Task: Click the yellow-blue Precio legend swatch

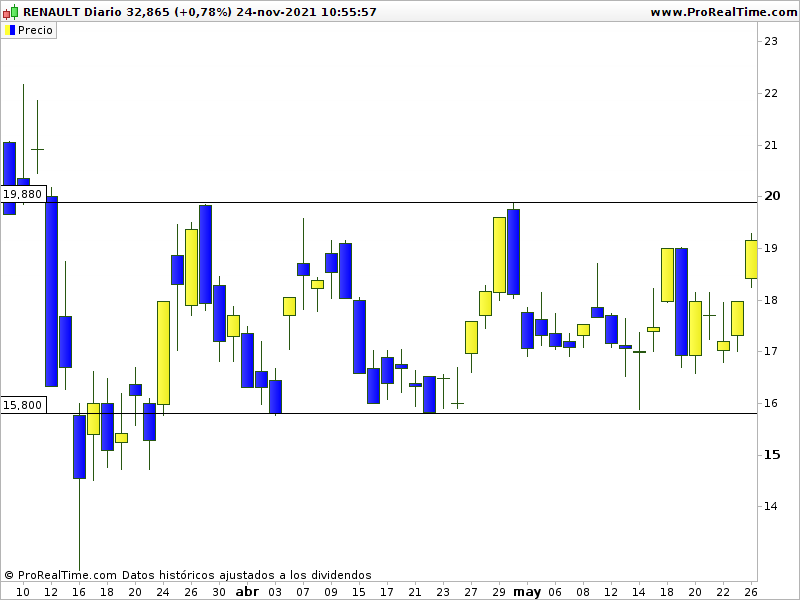Action: 9,30
